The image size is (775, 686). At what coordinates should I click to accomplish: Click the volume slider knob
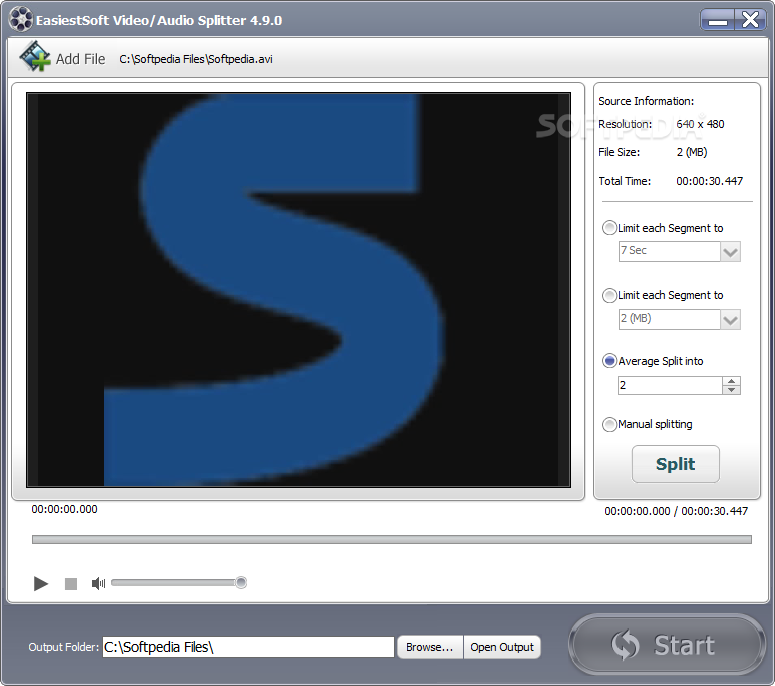coord(241,583)
